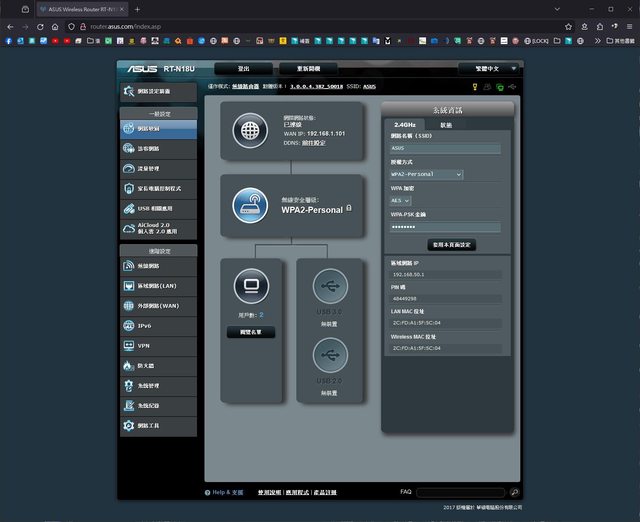Screen dimensions: 640x522
Task: Open the System Log sidebar item
Action: [158, 406]
